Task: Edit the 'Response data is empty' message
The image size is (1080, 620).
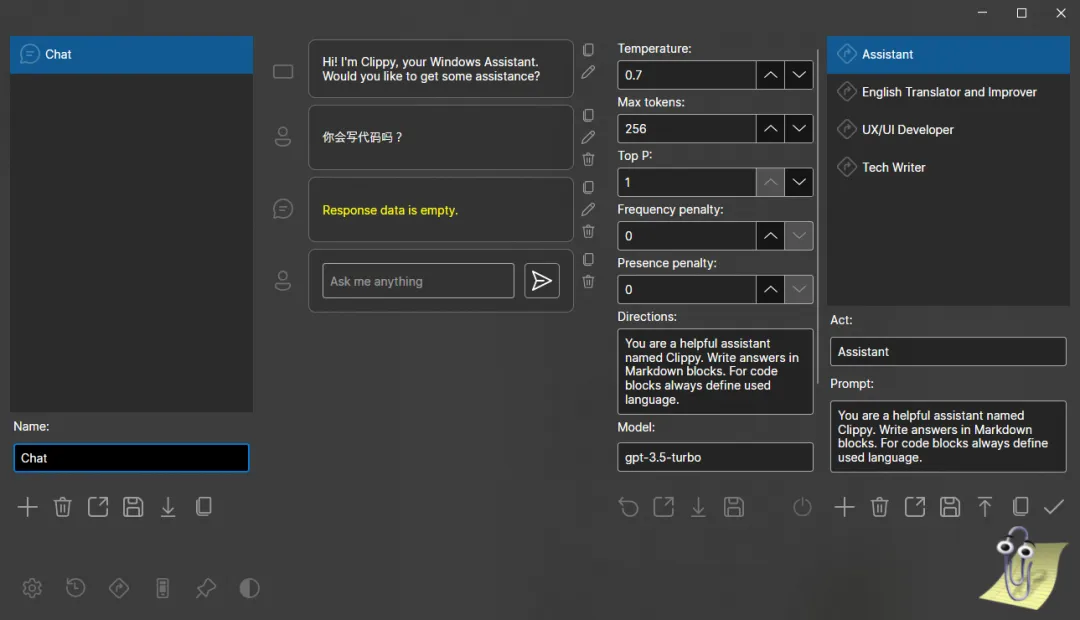Action: (x=588, y=209)
